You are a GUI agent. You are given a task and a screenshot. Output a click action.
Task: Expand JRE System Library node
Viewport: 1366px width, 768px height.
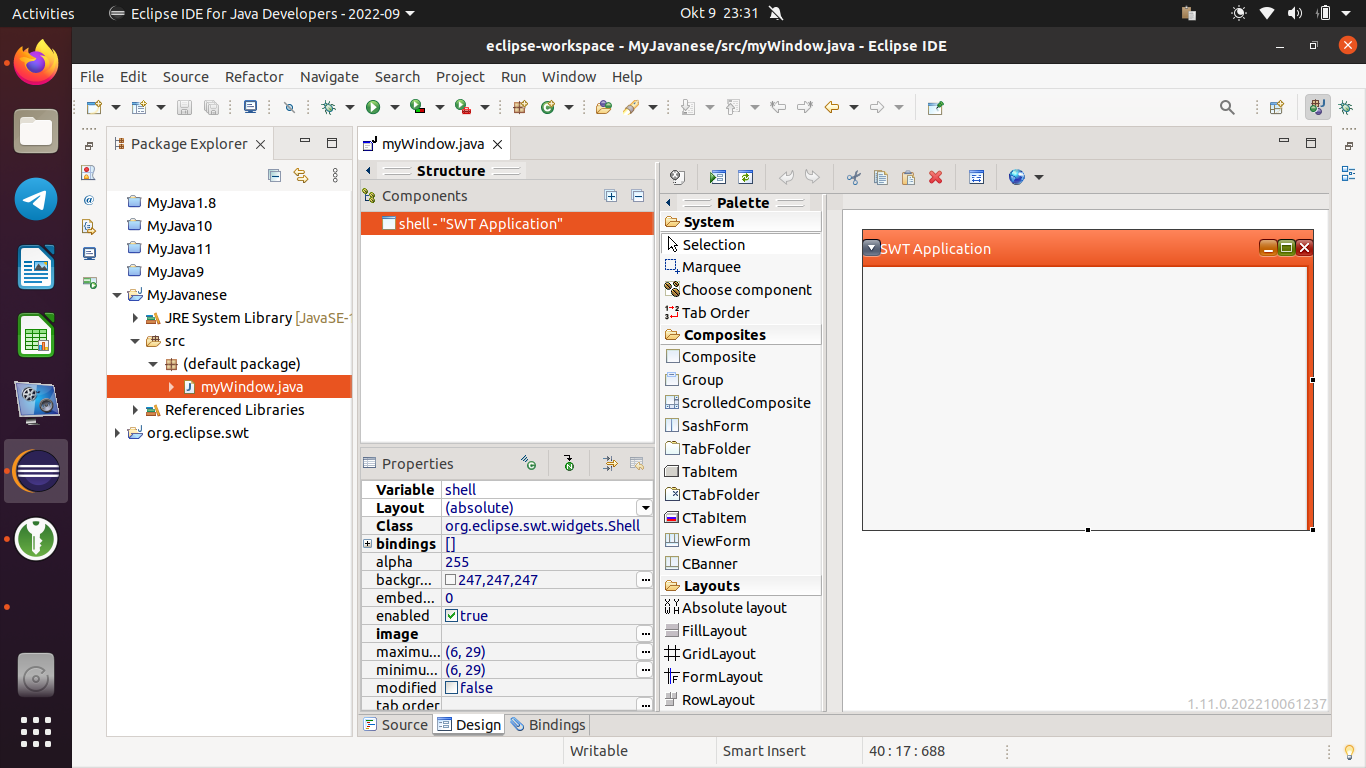136,318
